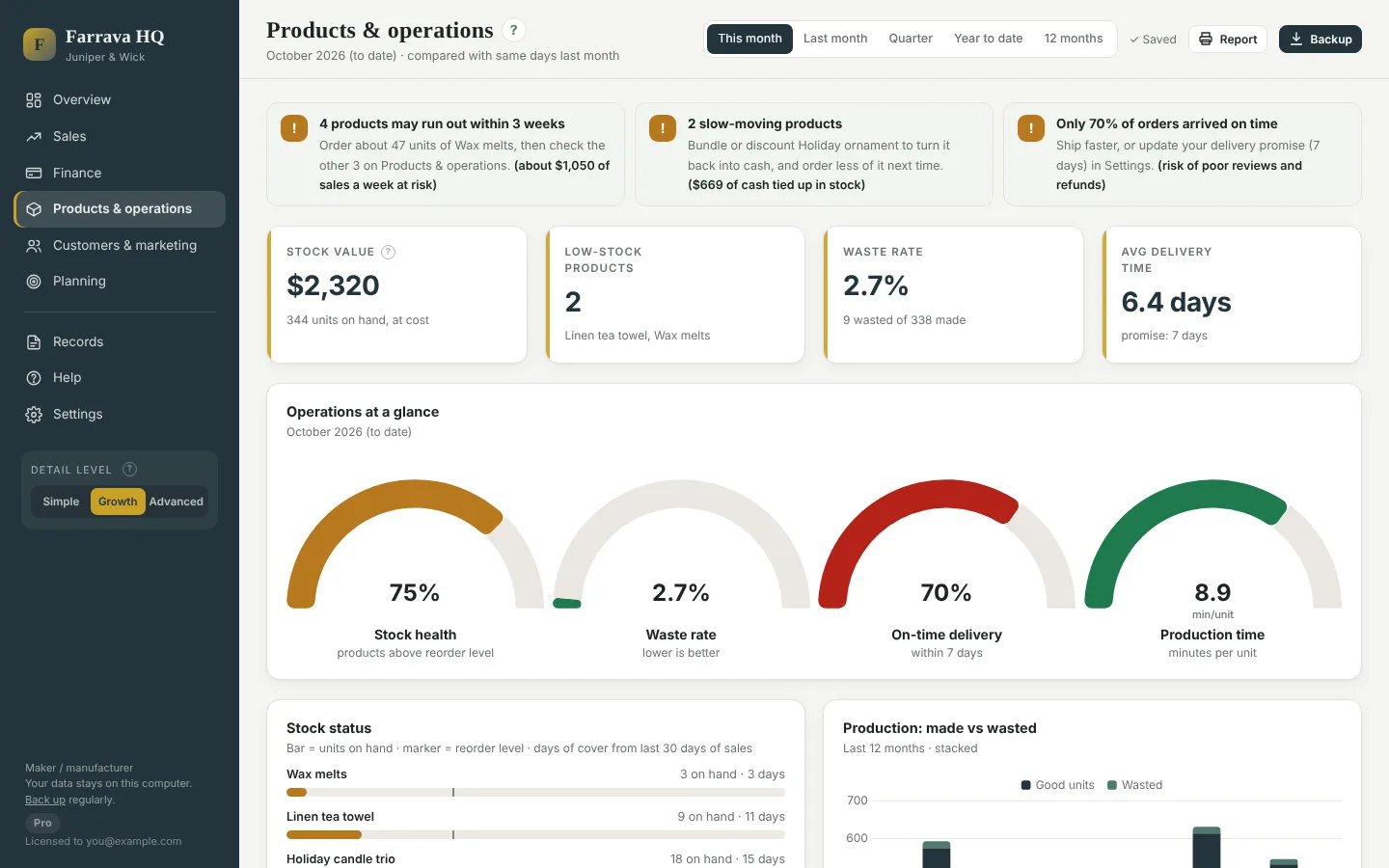This screenshot has width=1389, height=868.
Task: Switch to the Year to date period
Action: (x=989, y=39)
